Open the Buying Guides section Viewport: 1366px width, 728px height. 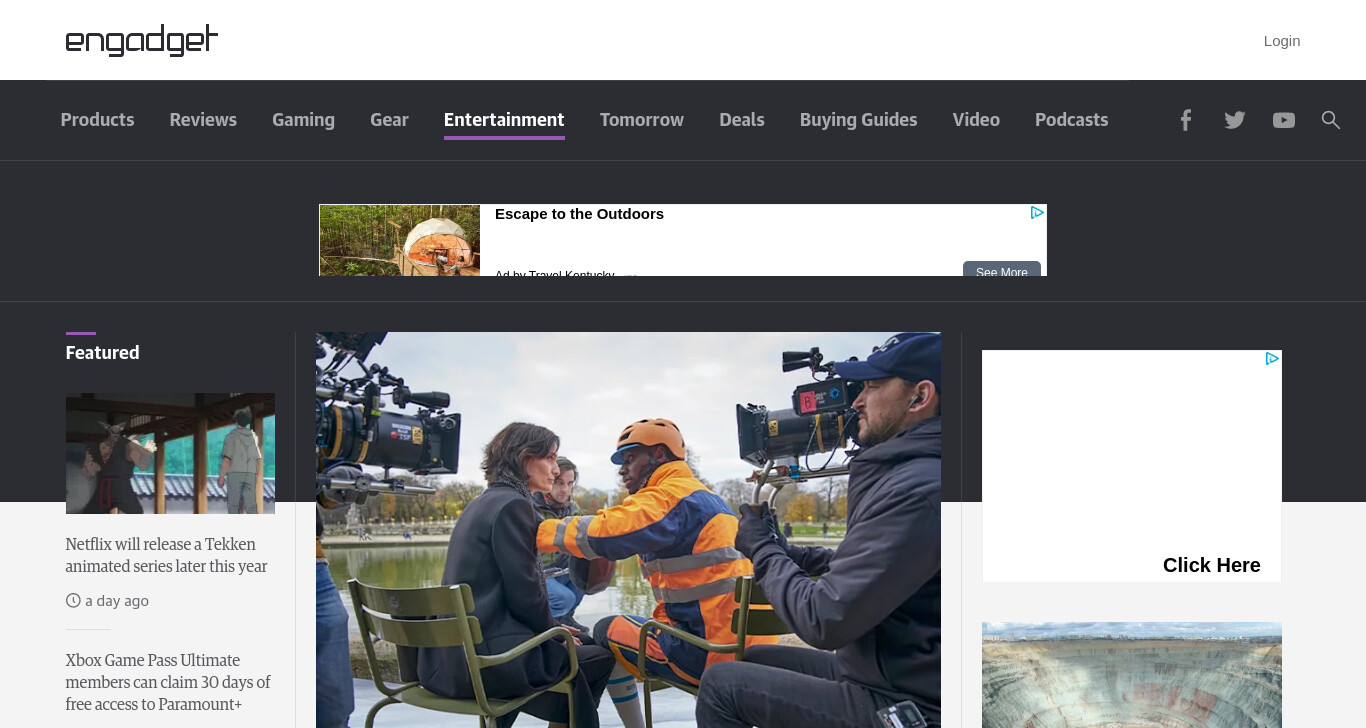[858, 120]
